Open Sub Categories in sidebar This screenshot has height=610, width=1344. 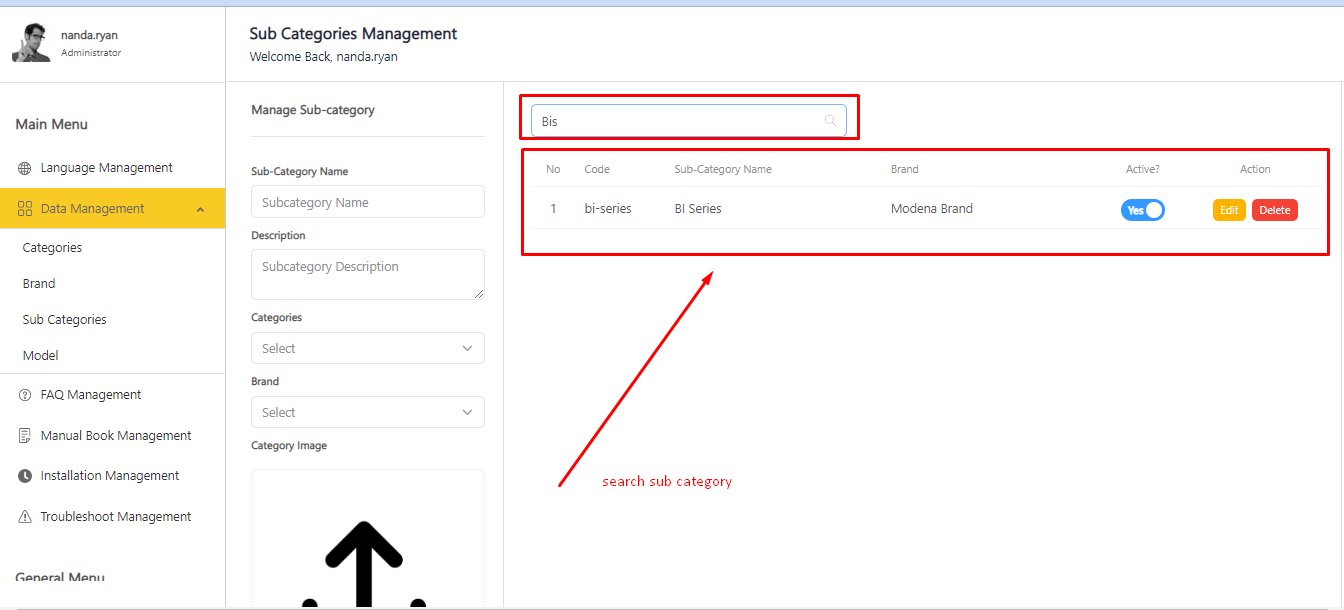pyautogui.click(x=64, y=320)
